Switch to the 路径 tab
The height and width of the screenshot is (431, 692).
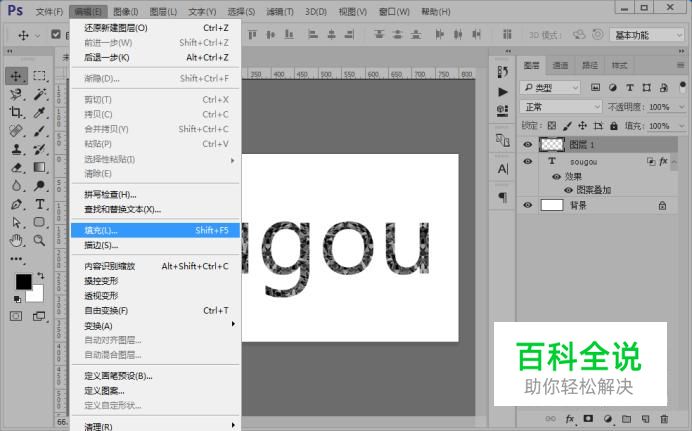point(590,66)
